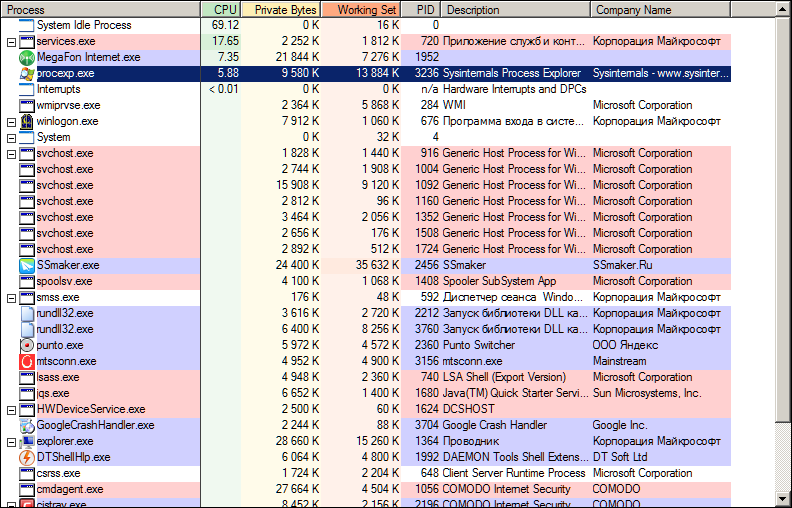Click the MegaFon Internet.exe process icon
The width and height of the screenshot is (792, 508).
point(27,57)
